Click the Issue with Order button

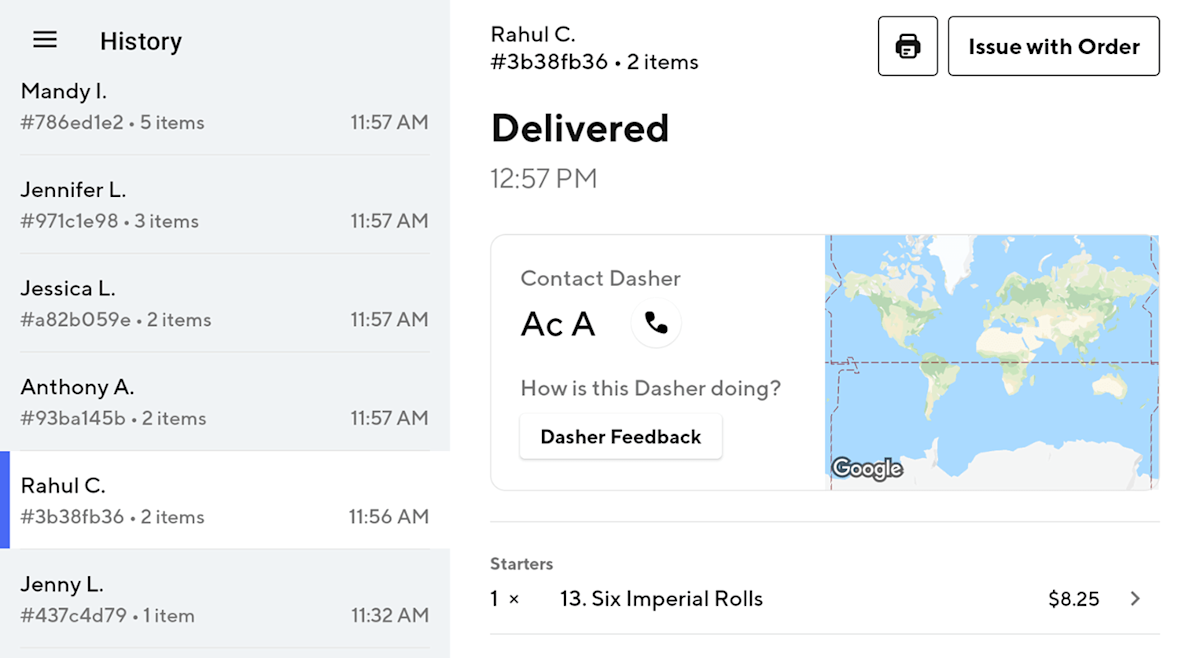(1053, 46)
